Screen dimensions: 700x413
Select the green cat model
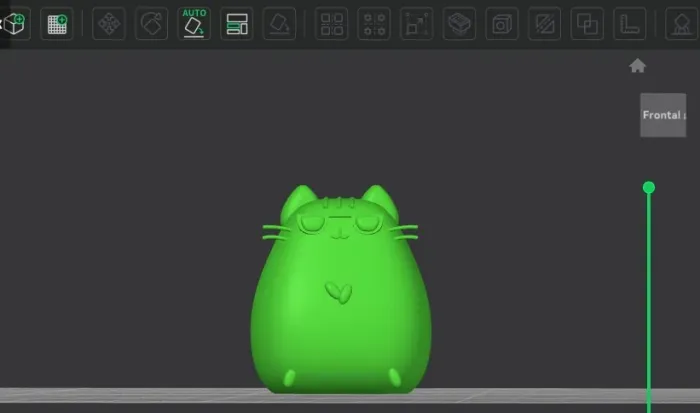(x=341, y=290)
